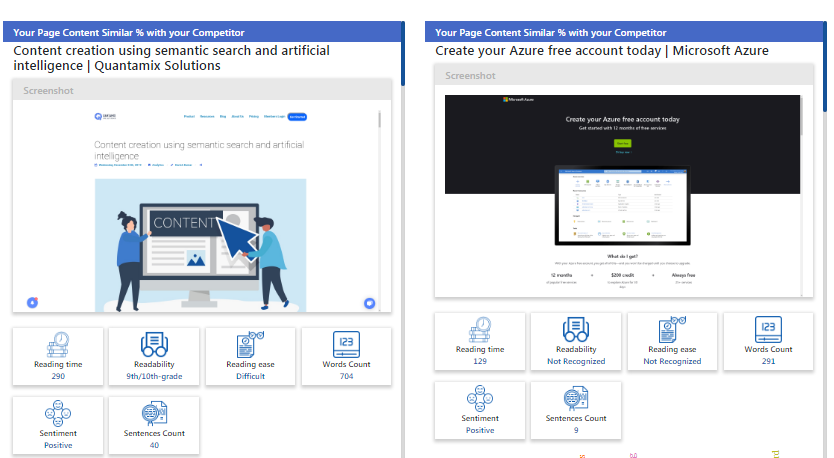This screenshot has height=458, width=834.
Task: Click the Sentences Count value 40
Action: pos(154,445)
